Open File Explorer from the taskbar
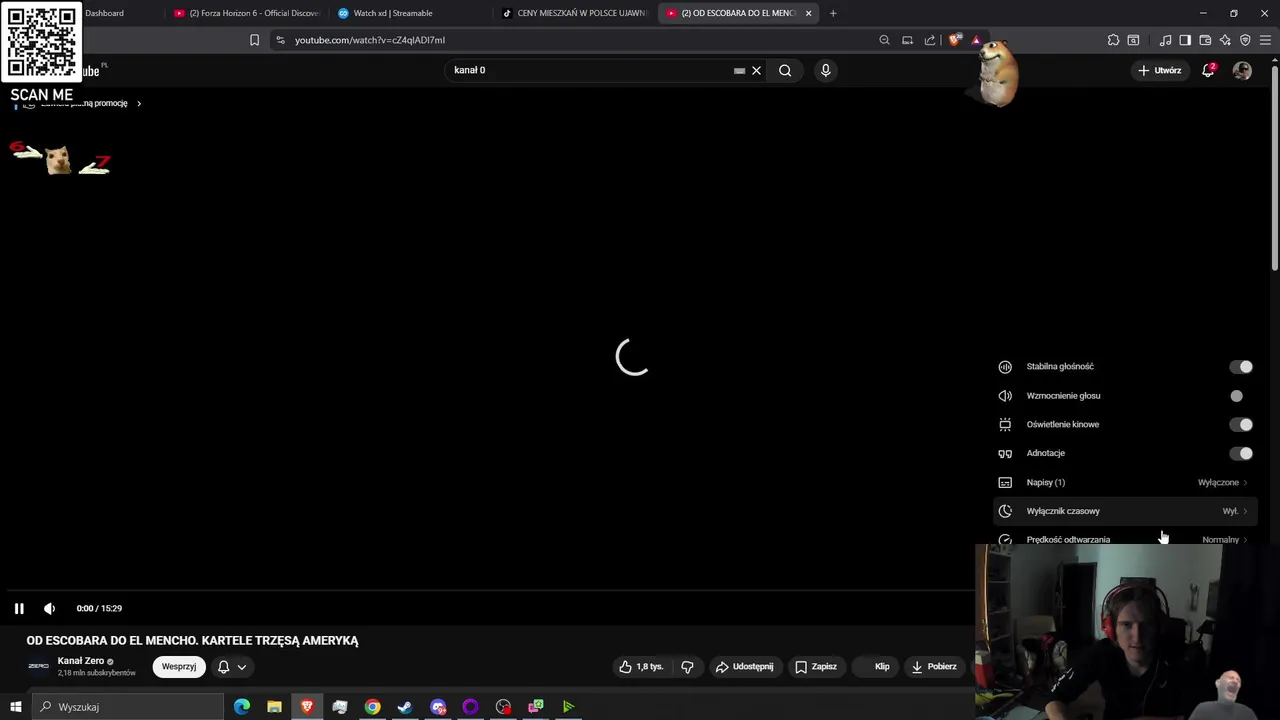Screen dimensions: 1280x720 (x=274, y=707)
